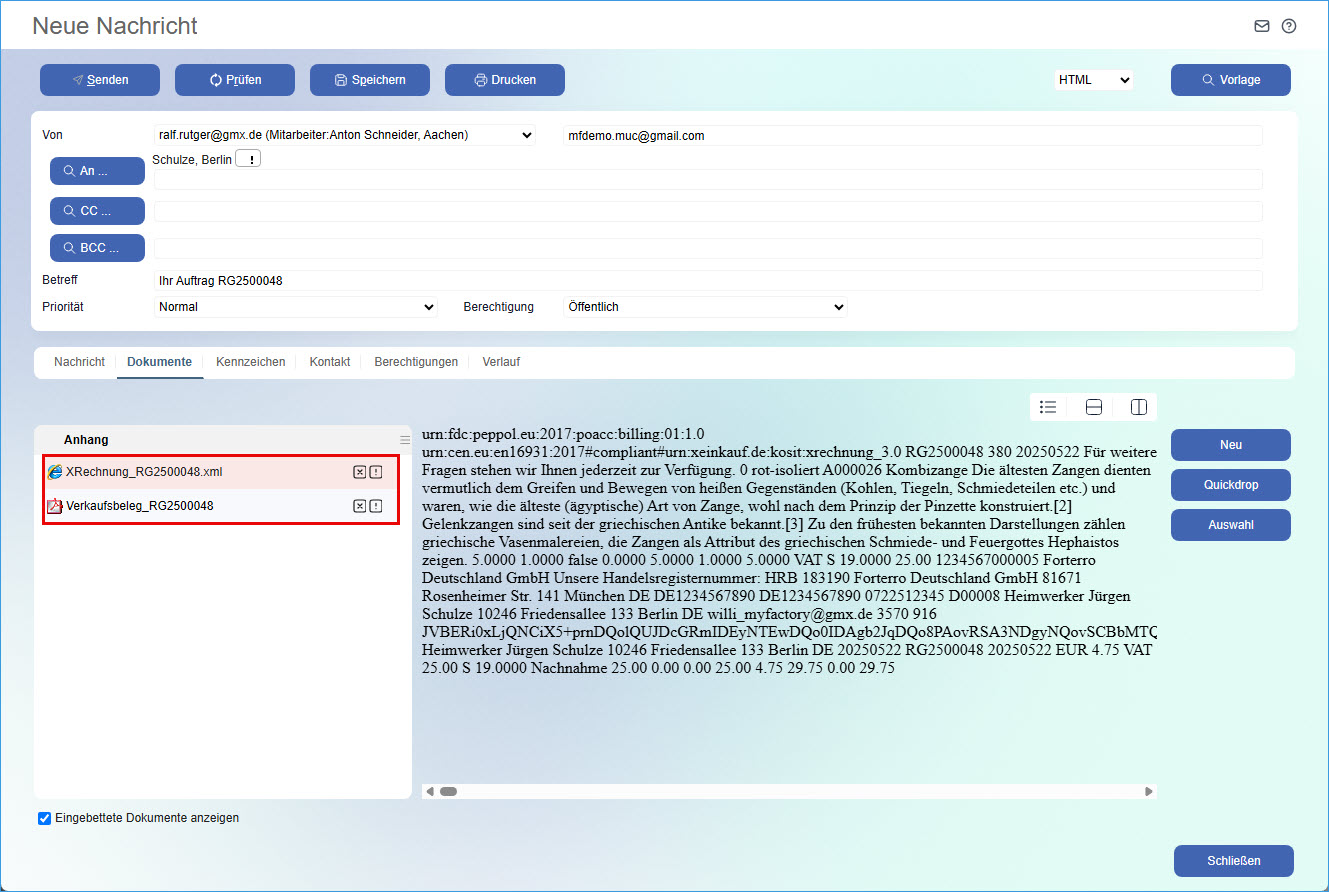Click into the Betreff subject field

pyautogui.click(x=707, y=281)
